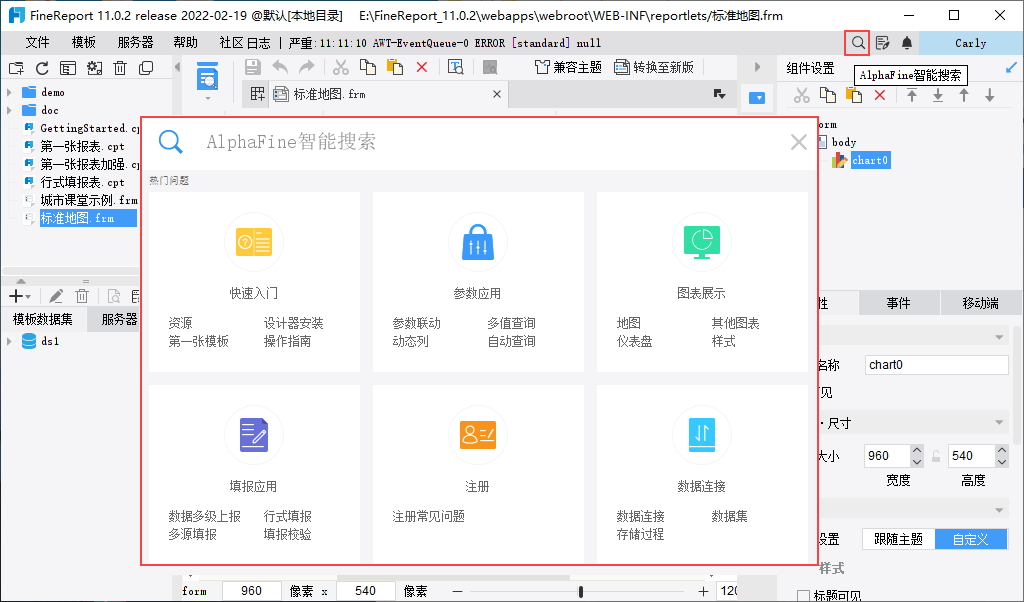Save the template with the floppy icon

pos(252,67)
